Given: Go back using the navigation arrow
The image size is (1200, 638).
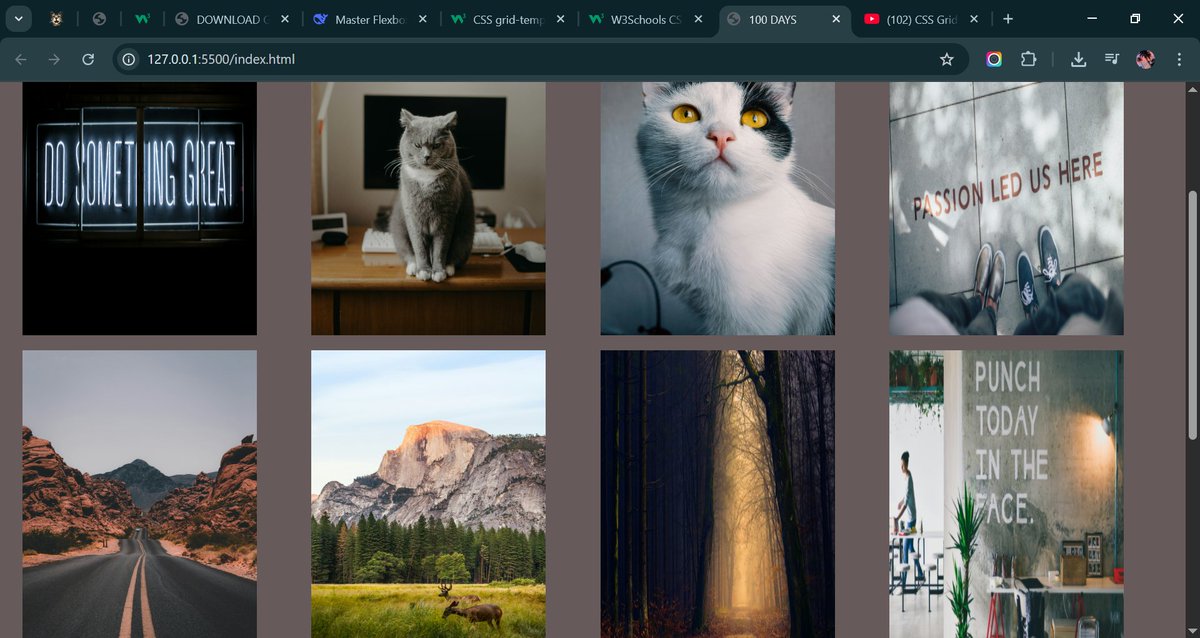Looking at the screenshot, I should (22, 59).
